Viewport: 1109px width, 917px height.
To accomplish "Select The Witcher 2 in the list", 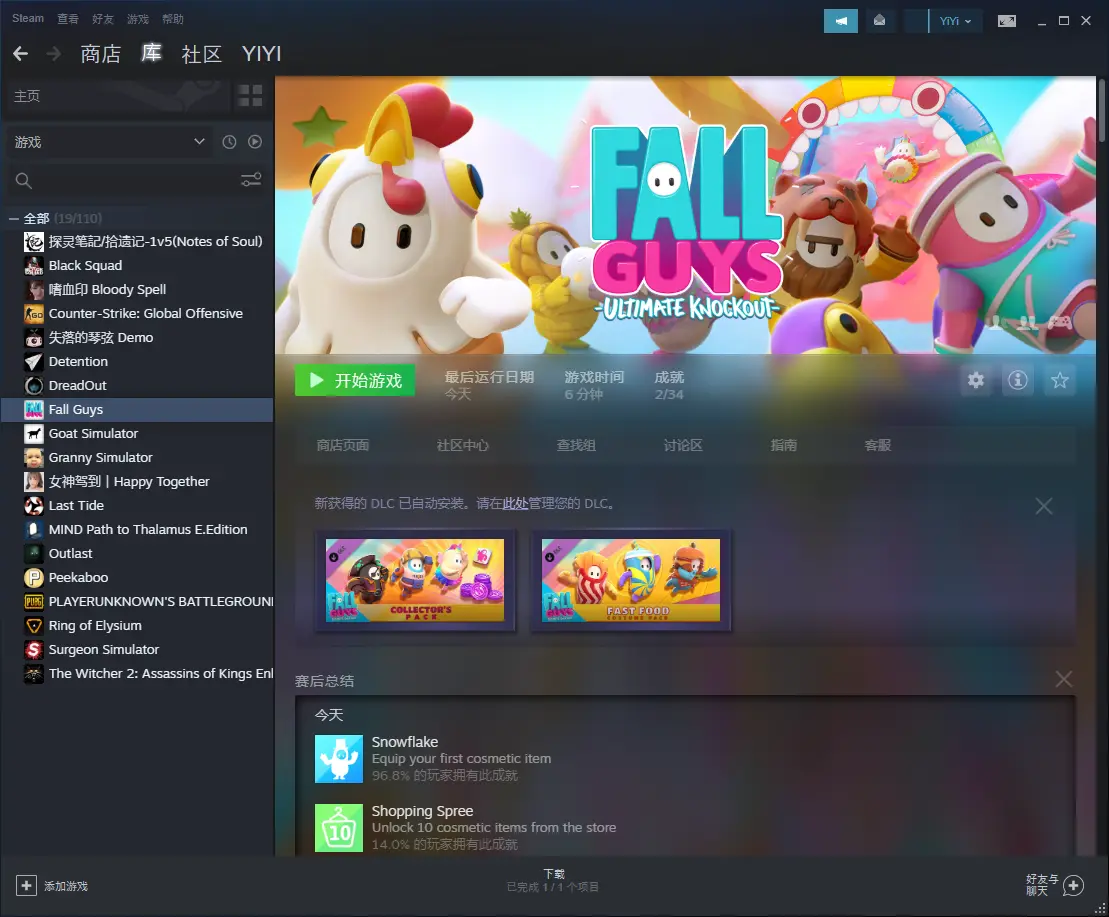I will [137, 674].
